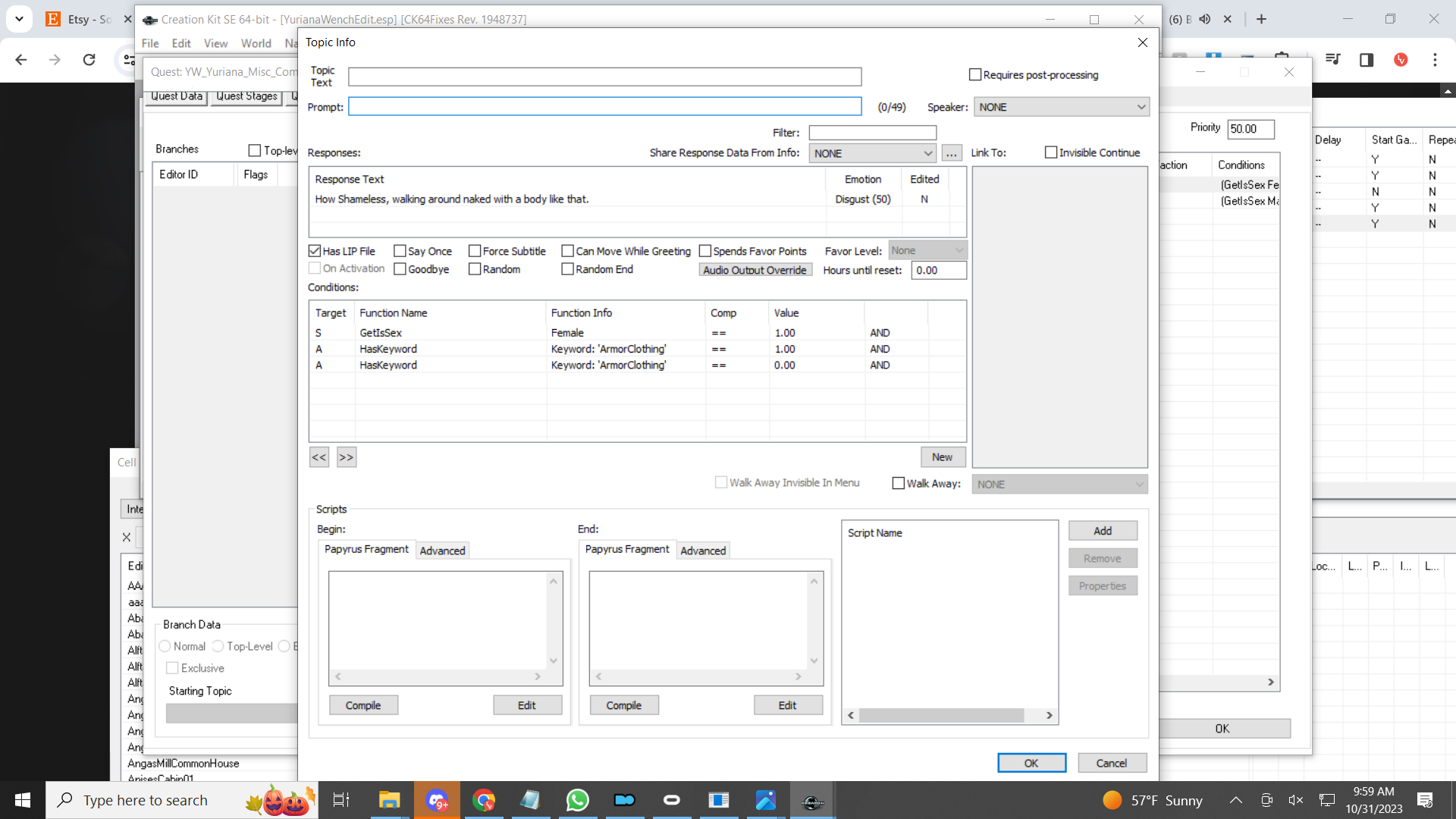The width and height of the screenshot is (1456, 819).
Task: Enable Say Once checkbox
Action: (x=400, y=251)
